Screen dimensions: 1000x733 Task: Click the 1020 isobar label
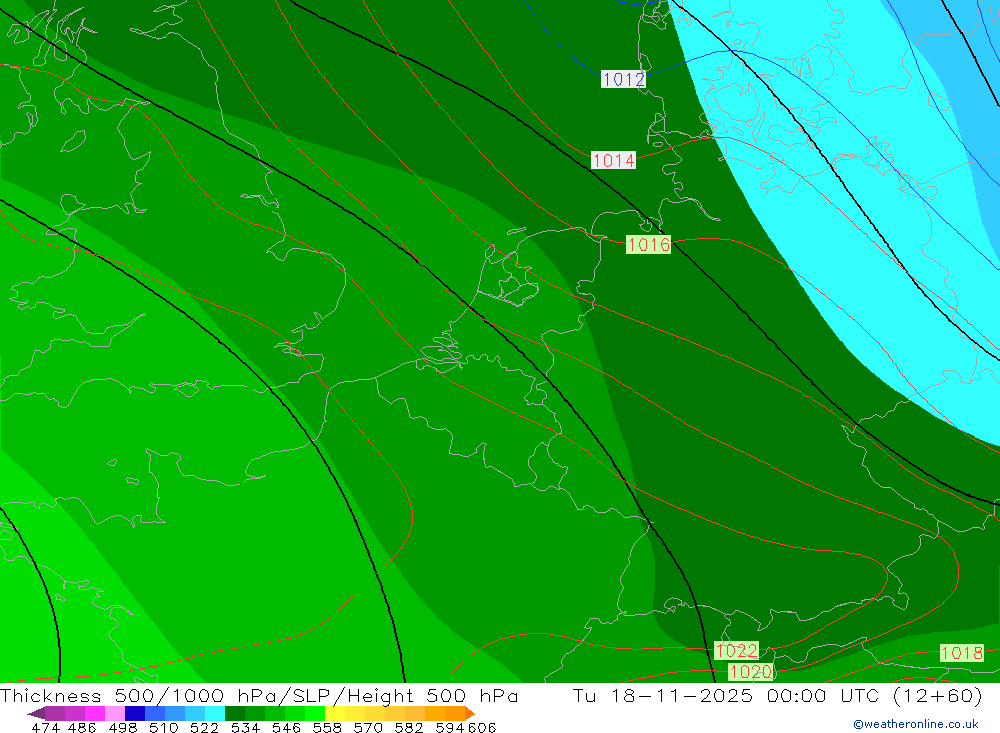coord(751,671)
